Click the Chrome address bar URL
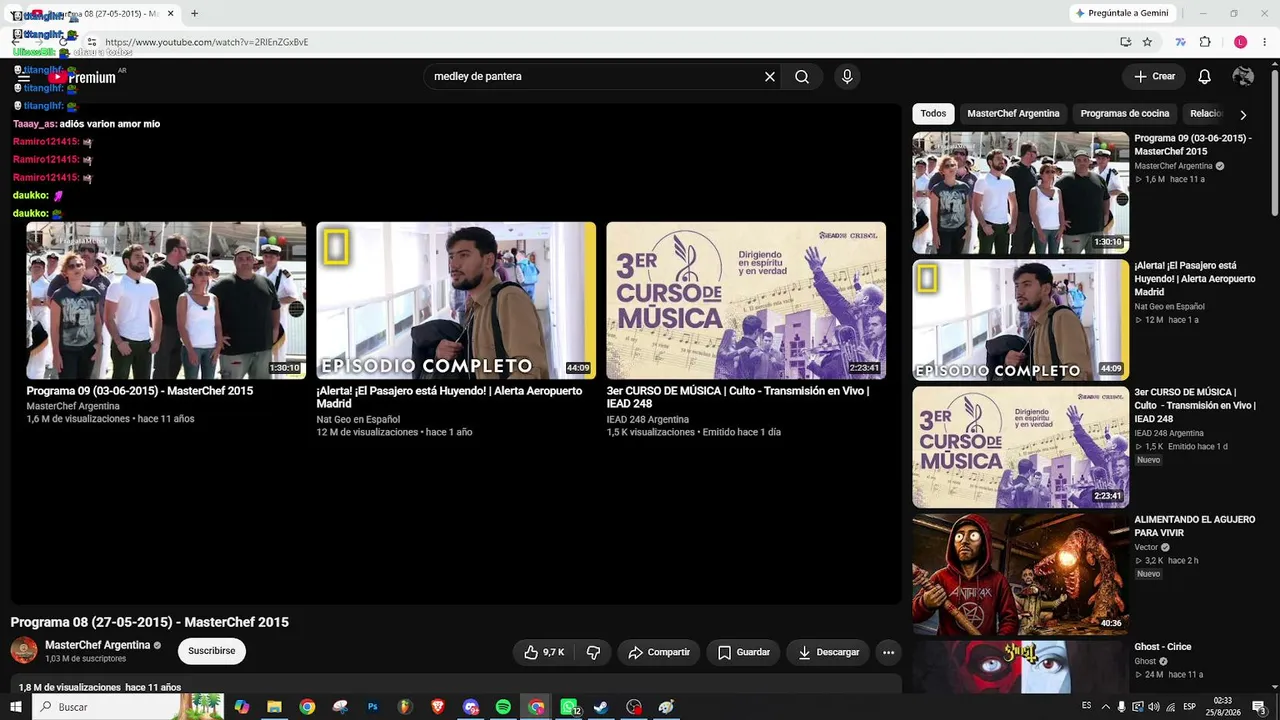Viewport: 1280px width, 720px height. [x=207, y=42]
